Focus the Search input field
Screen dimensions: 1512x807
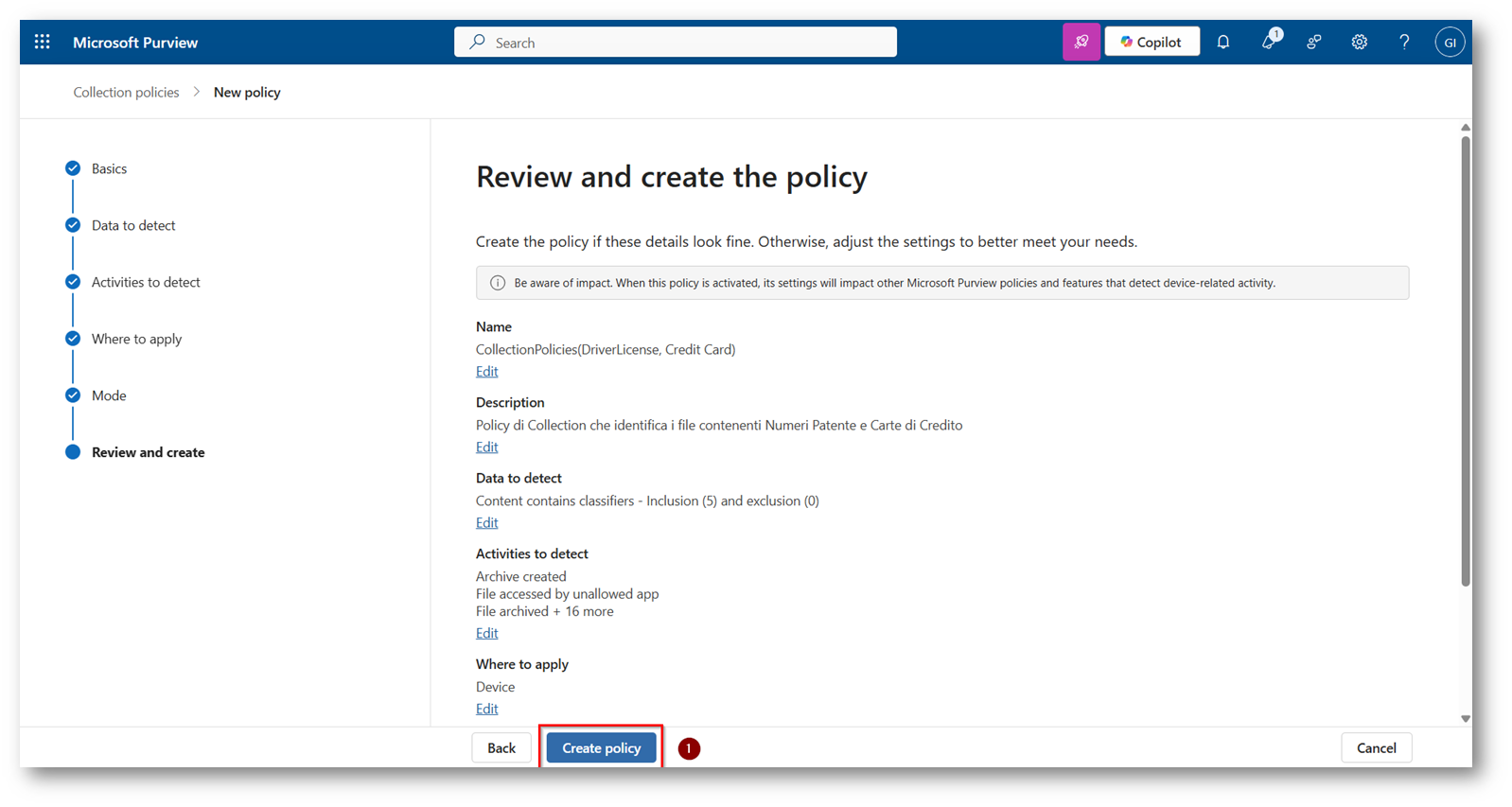coord(676,42)
